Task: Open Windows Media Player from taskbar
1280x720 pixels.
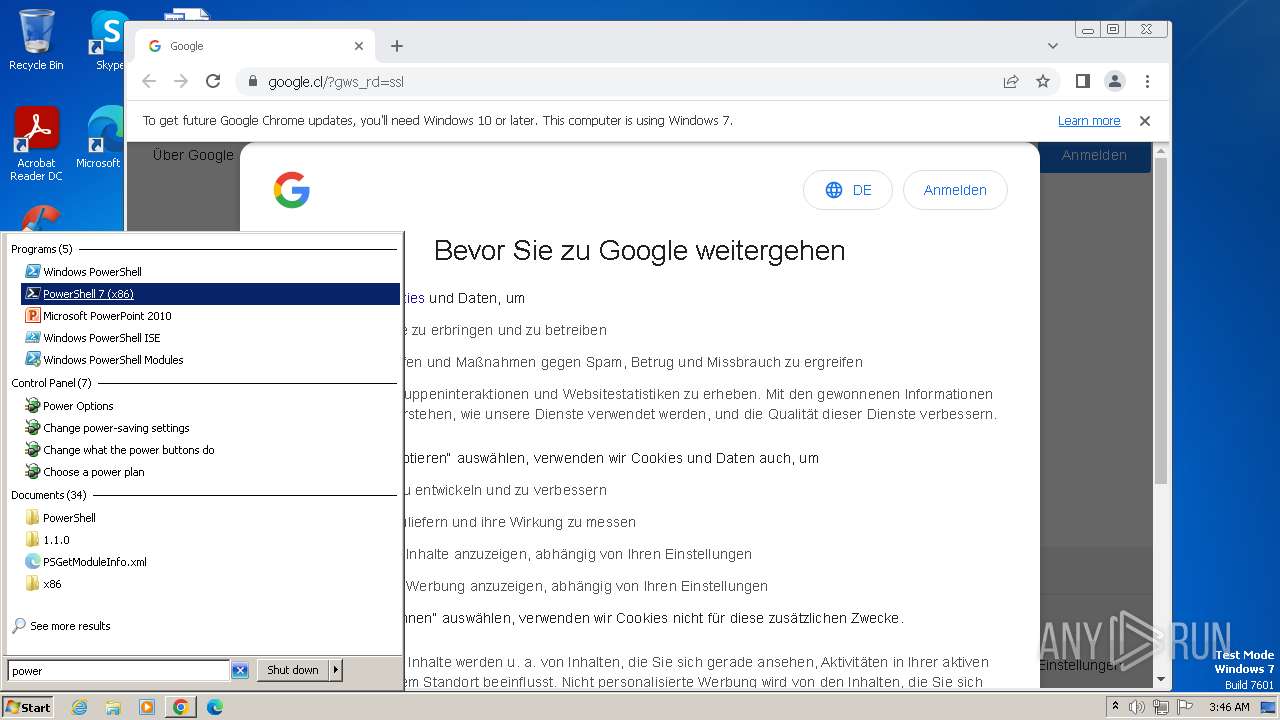Action: point(147,707)
